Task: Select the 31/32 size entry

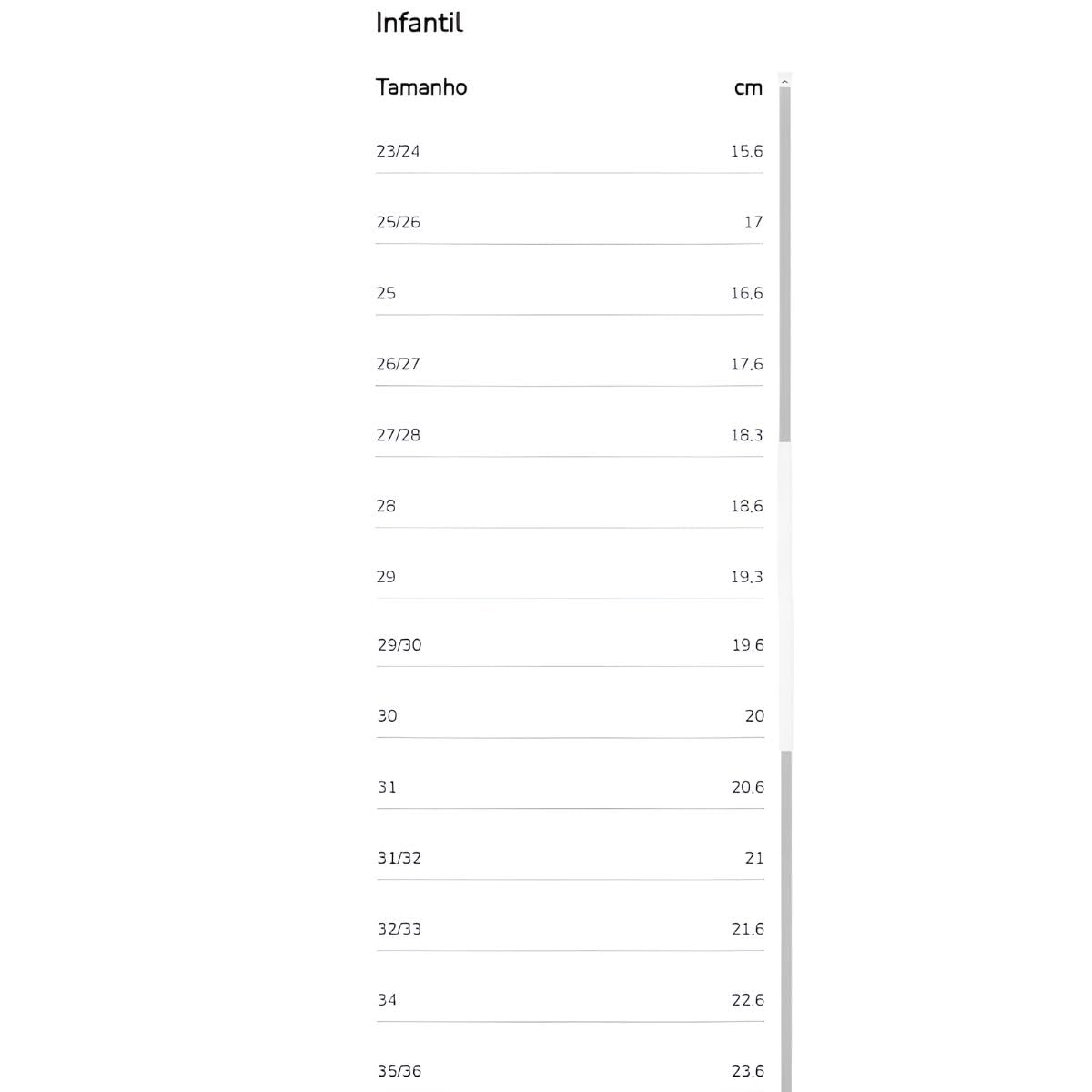Action: click(x=399, y=858)
